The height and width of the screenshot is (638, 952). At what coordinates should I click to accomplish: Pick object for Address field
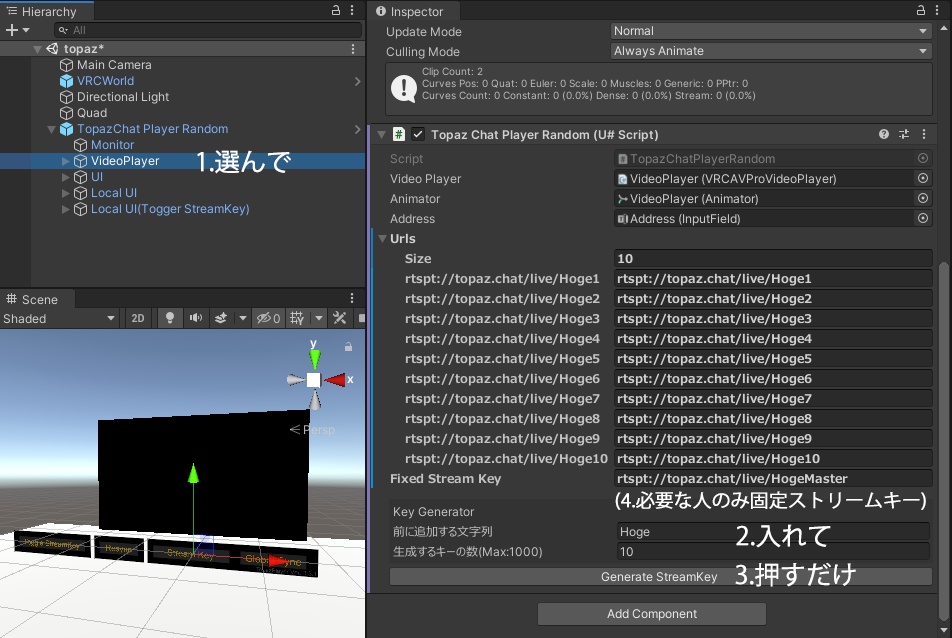pos(923,219)
